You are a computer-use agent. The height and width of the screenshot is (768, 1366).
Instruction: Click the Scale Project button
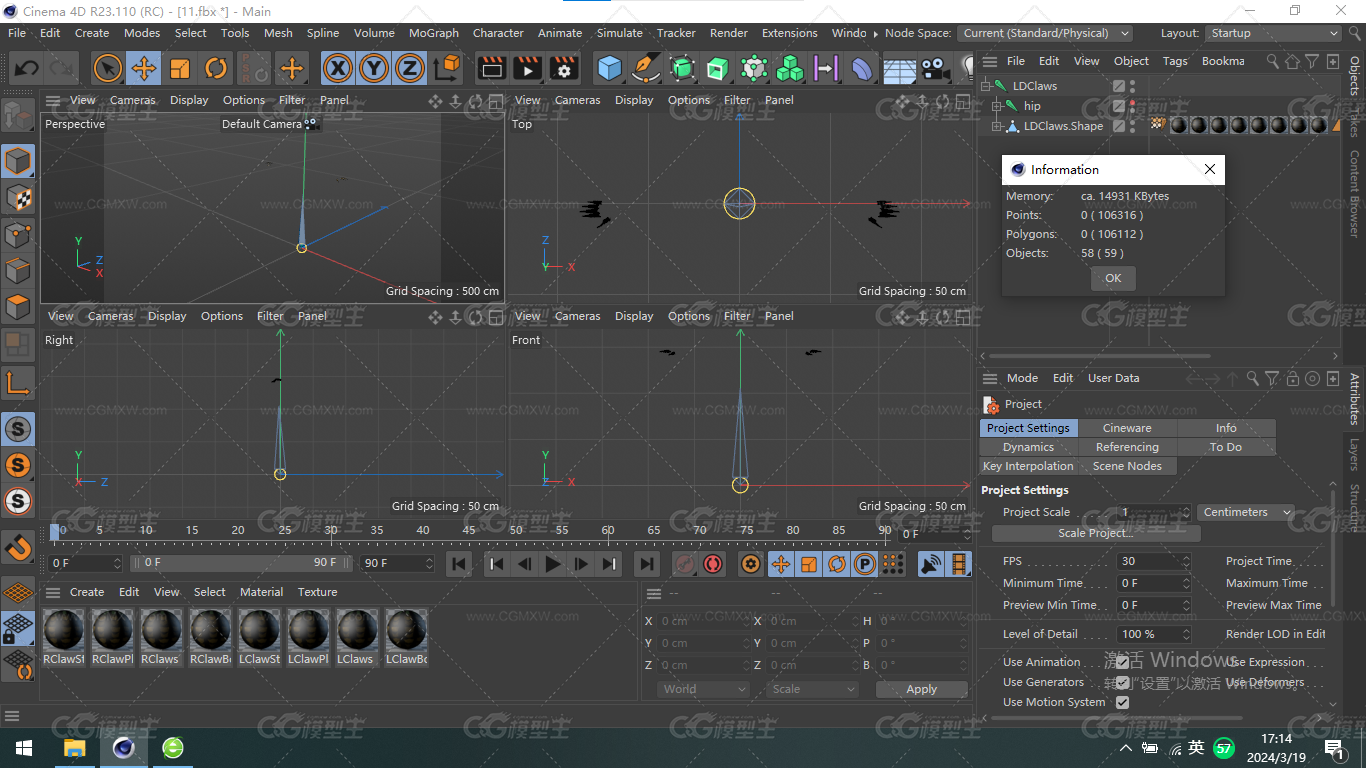point(1096,533)
